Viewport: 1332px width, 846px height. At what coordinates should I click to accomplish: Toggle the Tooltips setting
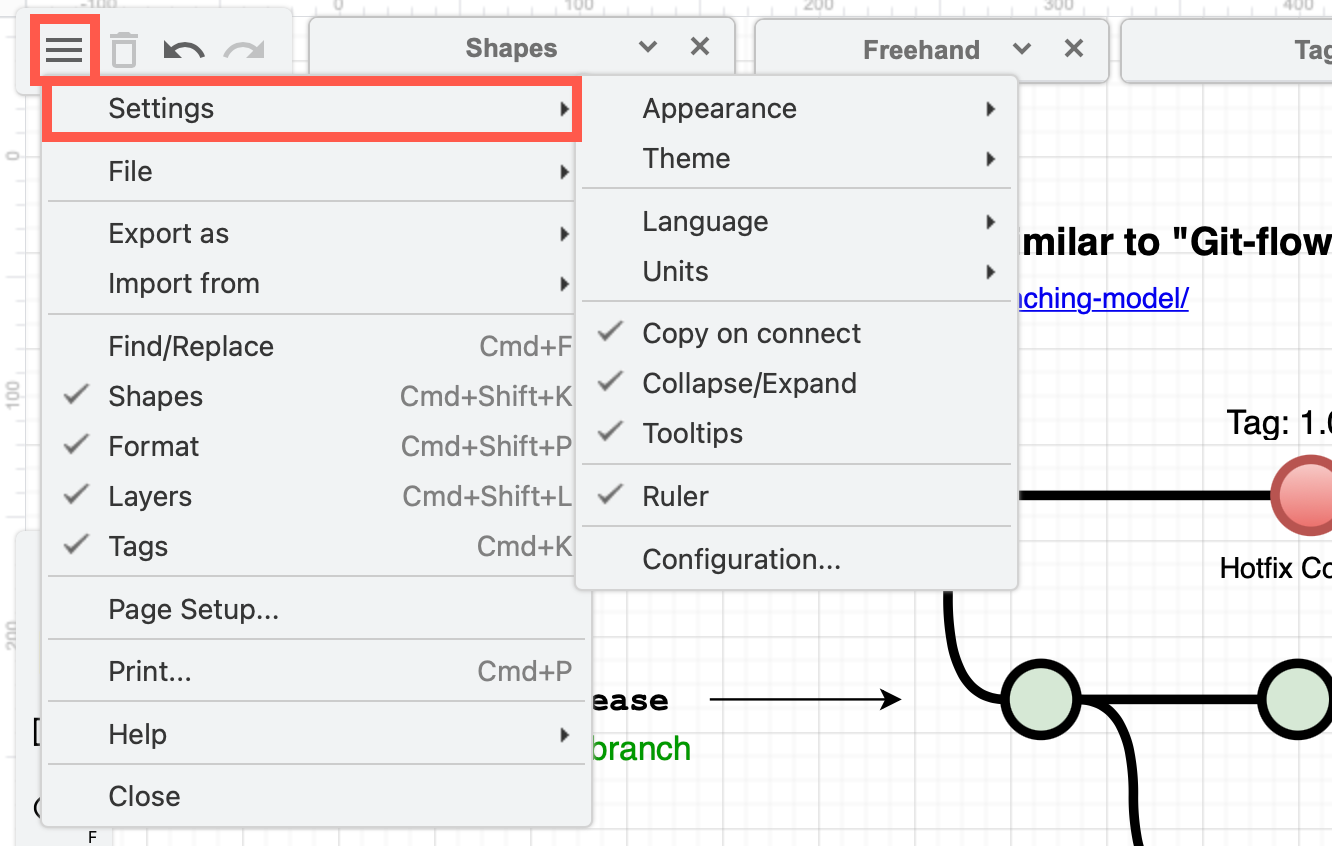(692, 433)
